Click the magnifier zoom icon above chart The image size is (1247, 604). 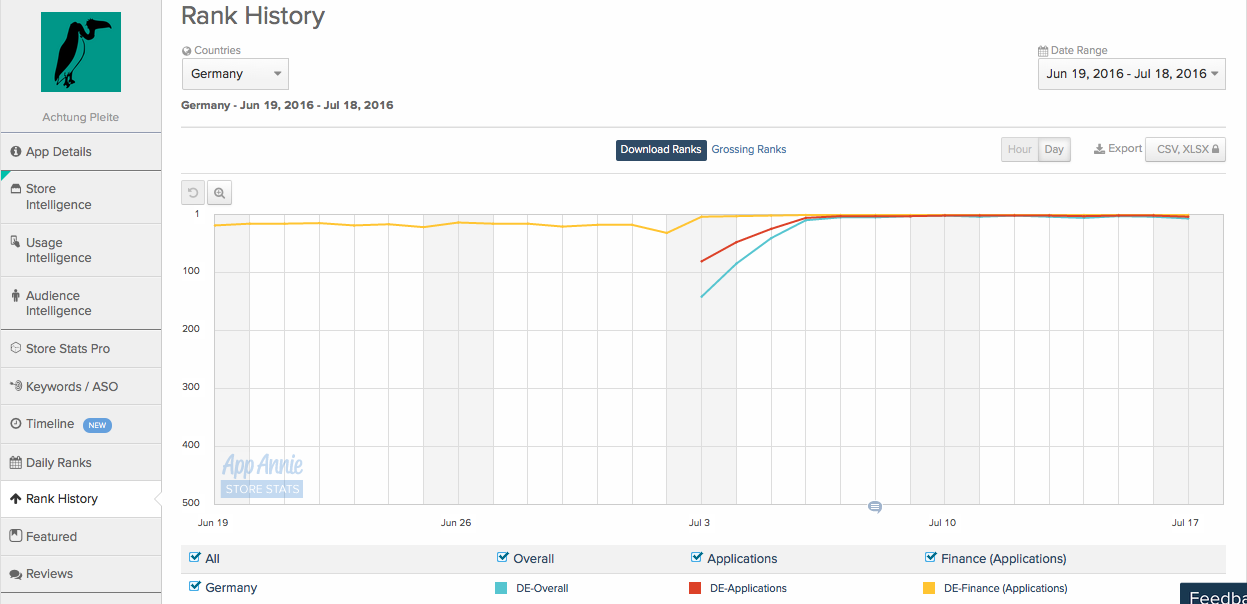[220, 193]
